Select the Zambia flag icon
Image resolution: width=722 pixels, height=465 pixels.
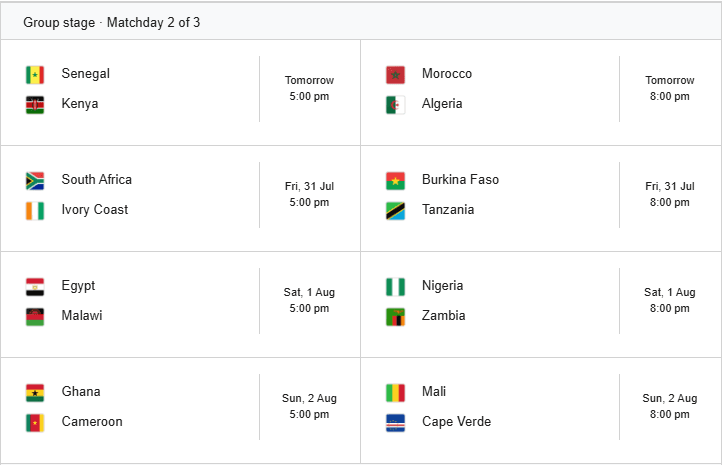pos(396,317)
